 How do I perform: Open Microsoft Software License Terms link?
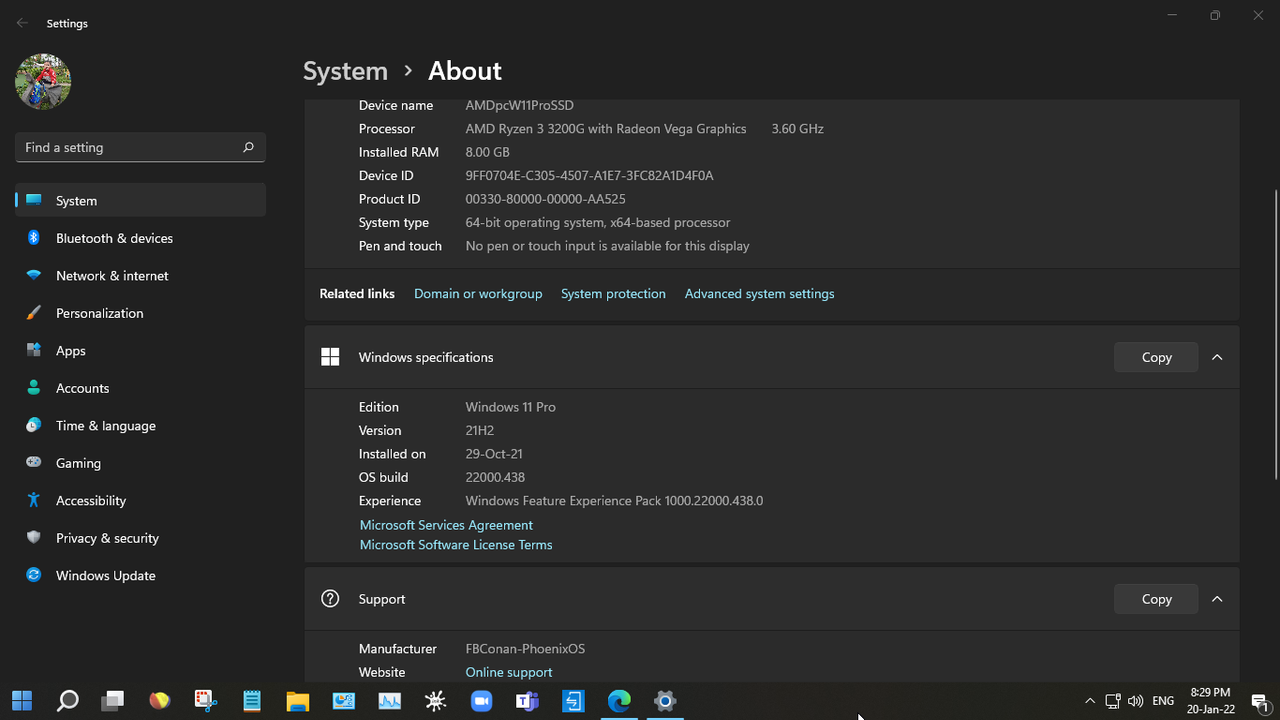point(456,545)
